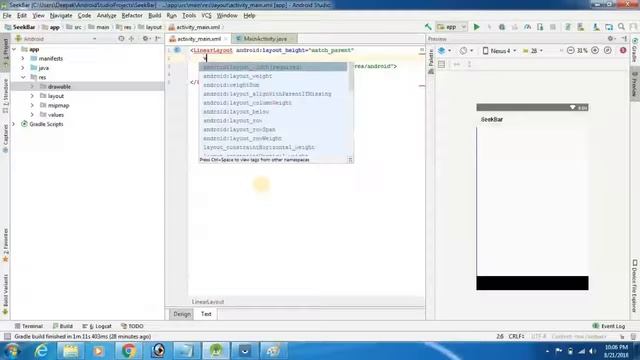640x360 pixels.
Task: Zoom in the layout preview
Action: 595,51
